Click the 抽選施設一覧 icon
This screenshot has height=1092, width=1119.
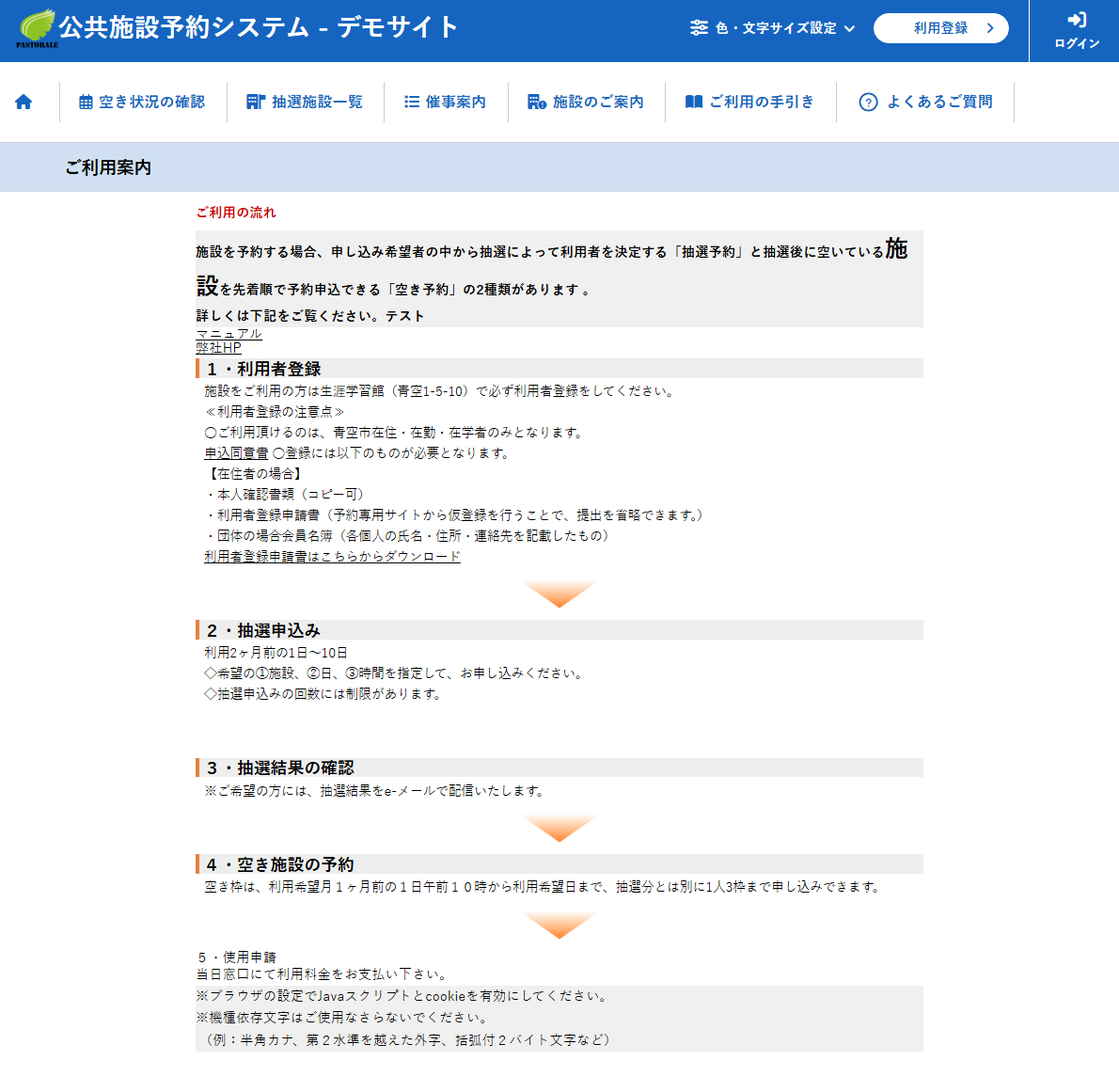pos(255,102)
